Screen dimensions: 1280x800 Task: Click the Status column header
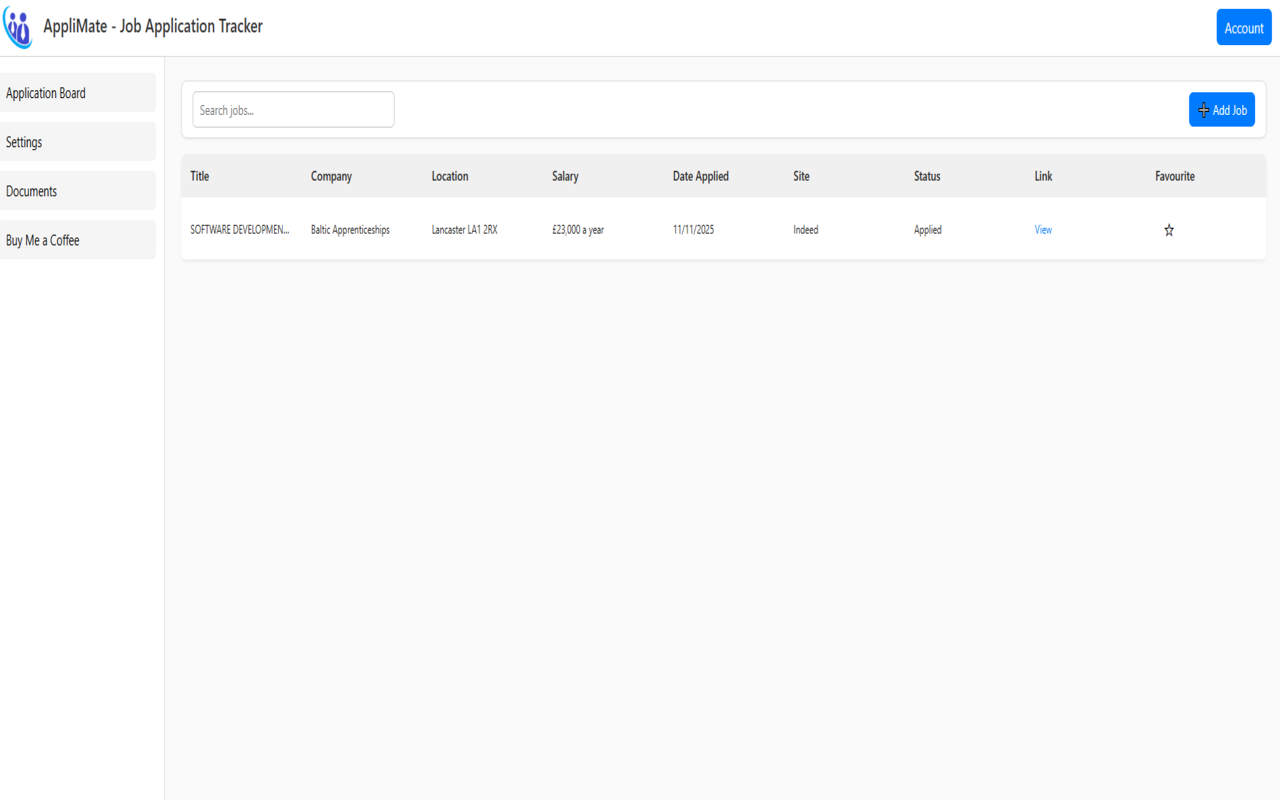tap(927, 176)
